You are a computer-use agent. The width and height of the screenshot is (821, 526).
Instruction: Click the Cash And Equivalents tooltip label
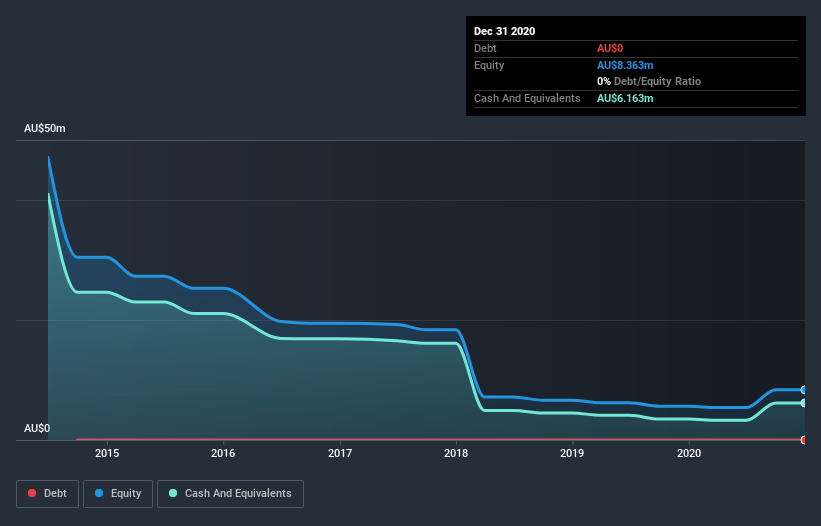[x=527, y=98]
